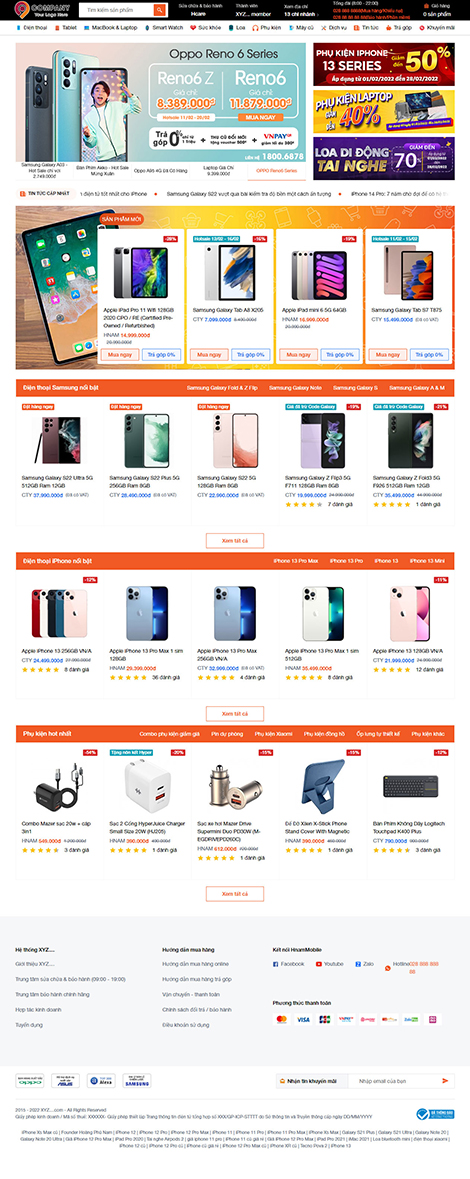Click Xem tất cả under Samsung phones

coord(235,540)
